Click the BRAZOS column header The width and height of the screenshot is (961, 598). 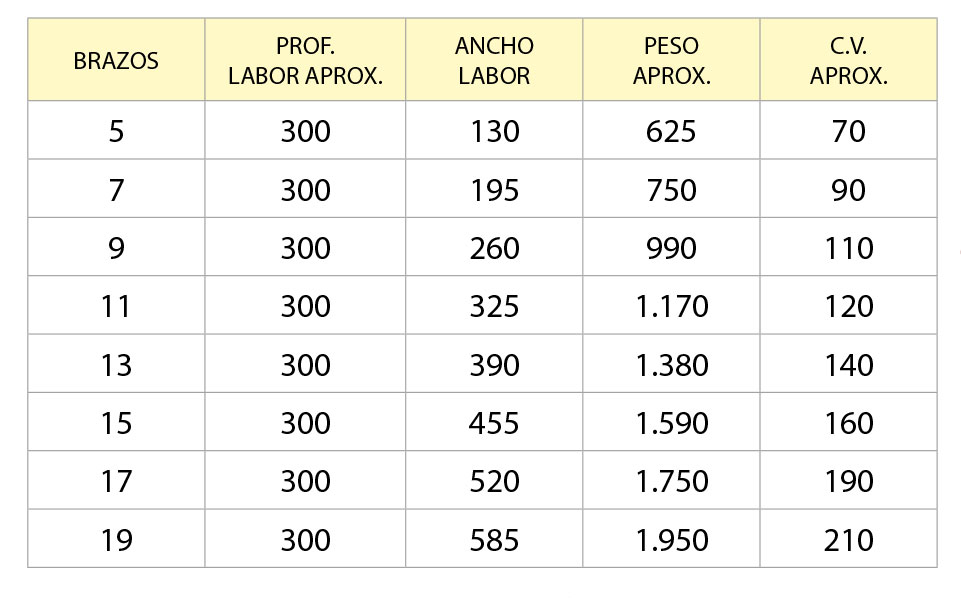(116, 61)
